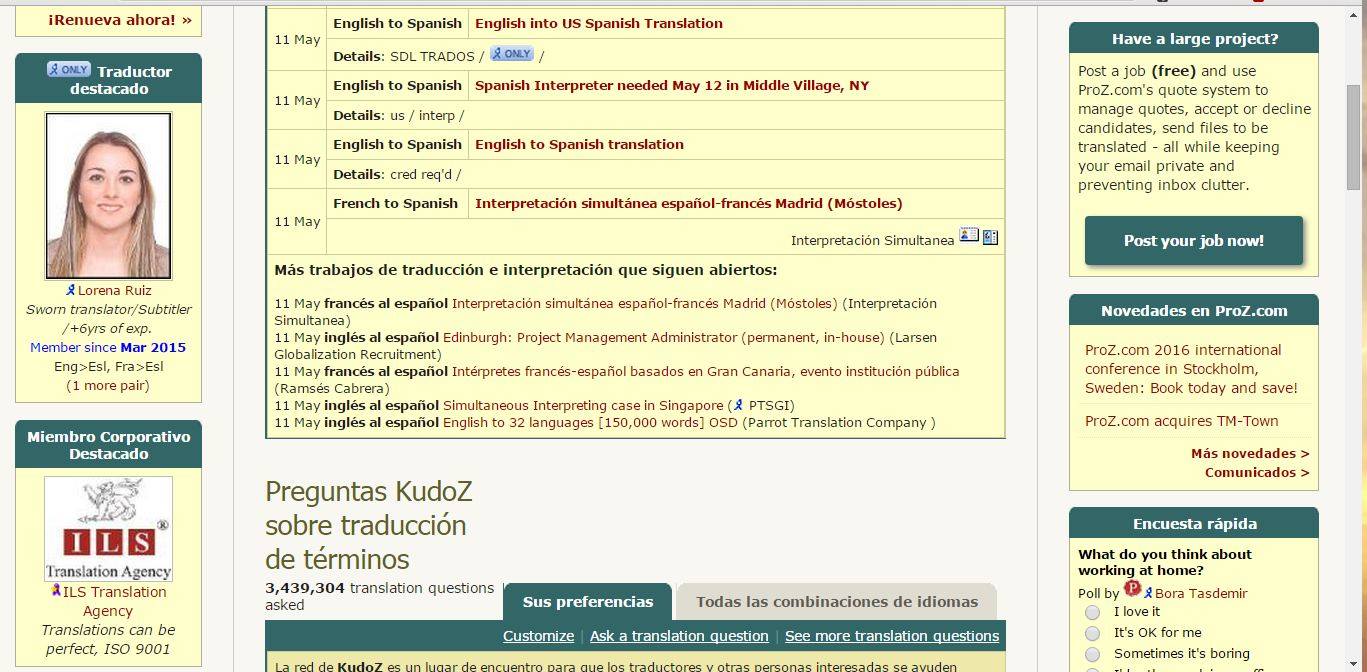Open ILS Translation Agency profile link
The width and height of the screenshot is (1367, 672).
pos(114,601)
